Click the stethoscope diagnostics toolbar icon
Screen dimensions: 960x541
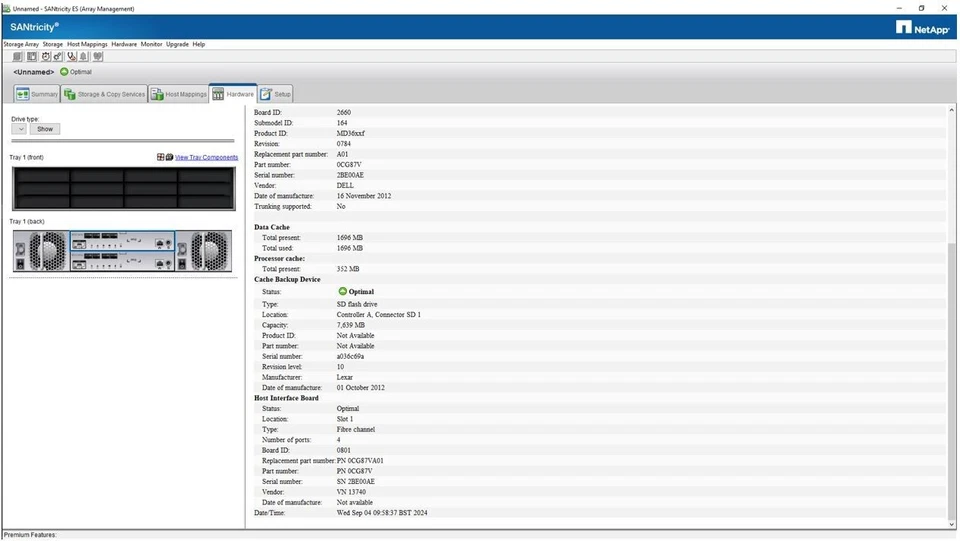point(72,56)
